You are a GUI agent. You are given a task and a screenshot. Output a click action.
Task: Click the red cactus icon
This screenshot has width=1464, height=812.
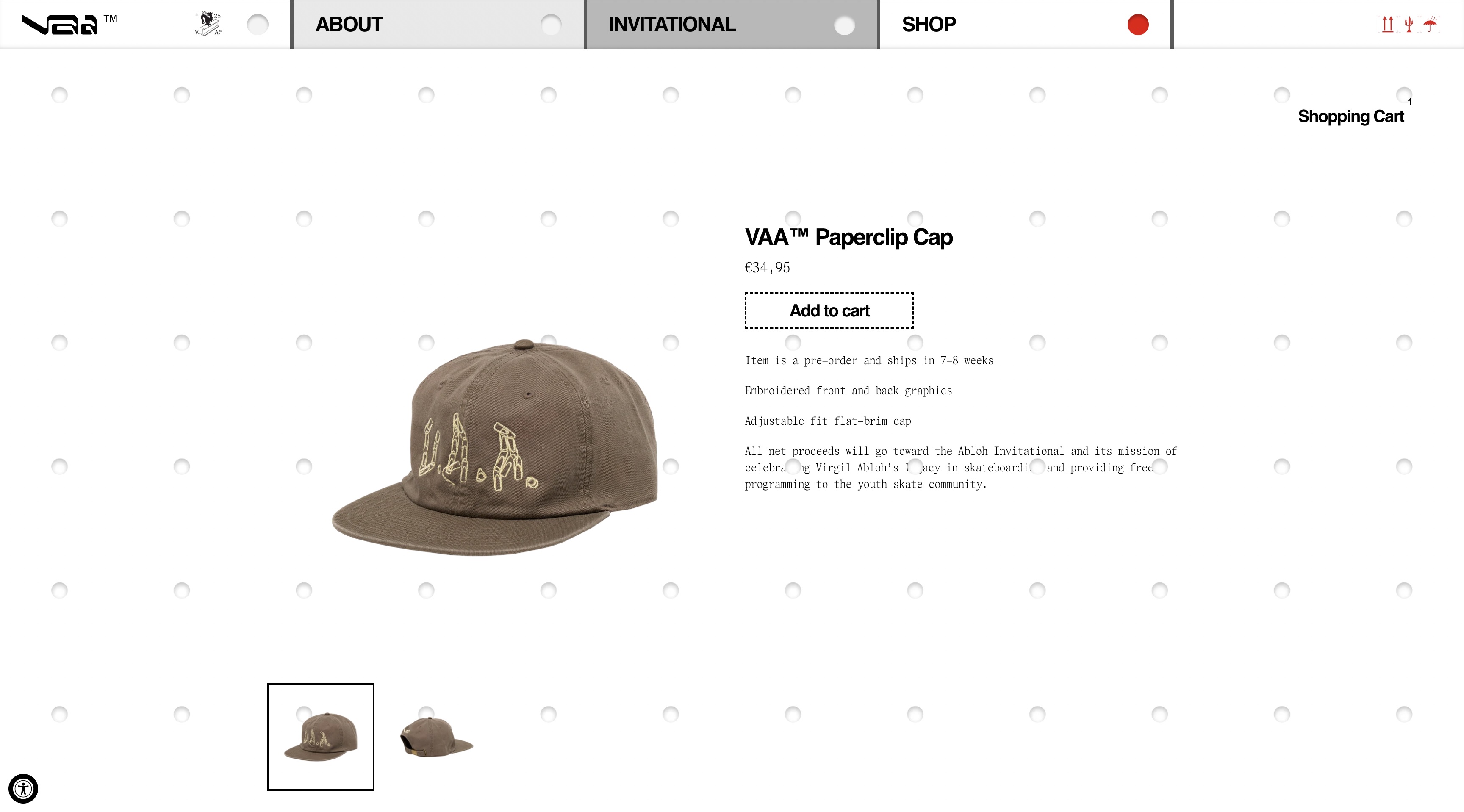pos(1409,25)
